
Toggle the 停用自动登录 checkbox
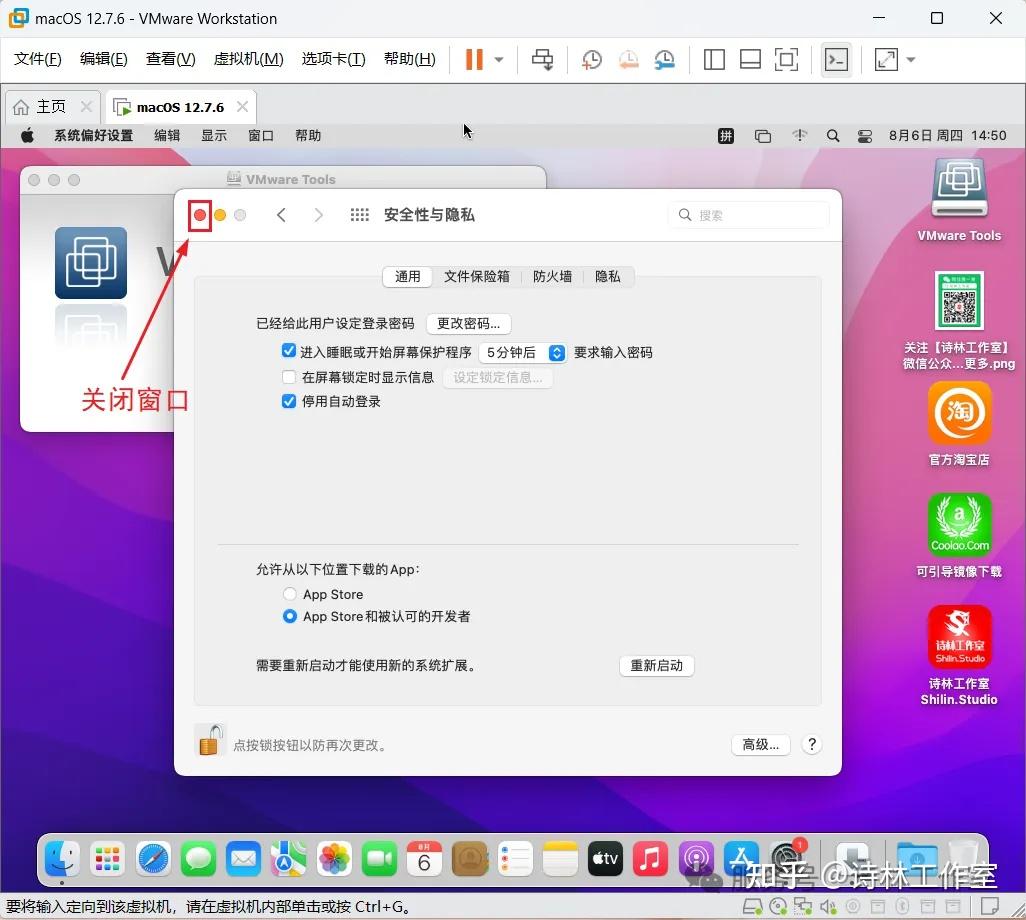pos(289,401)
